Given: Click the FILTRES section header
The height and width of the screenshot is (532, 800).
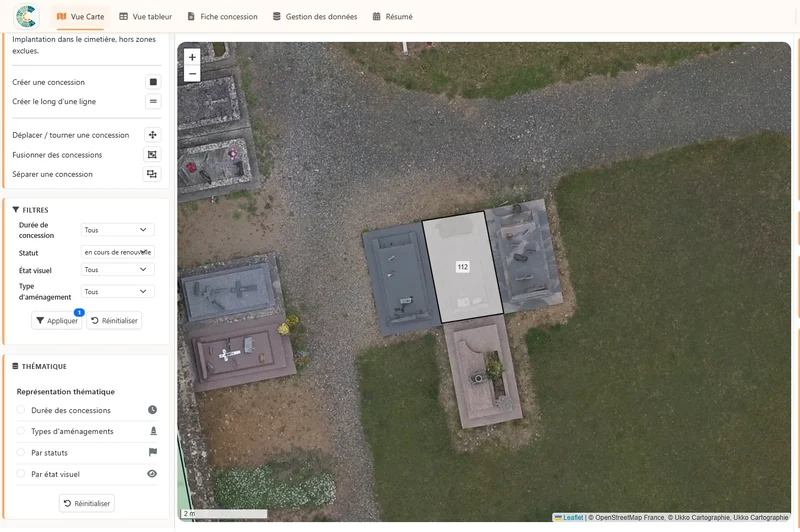Looking at the screenshot, I should pos(31,210).
